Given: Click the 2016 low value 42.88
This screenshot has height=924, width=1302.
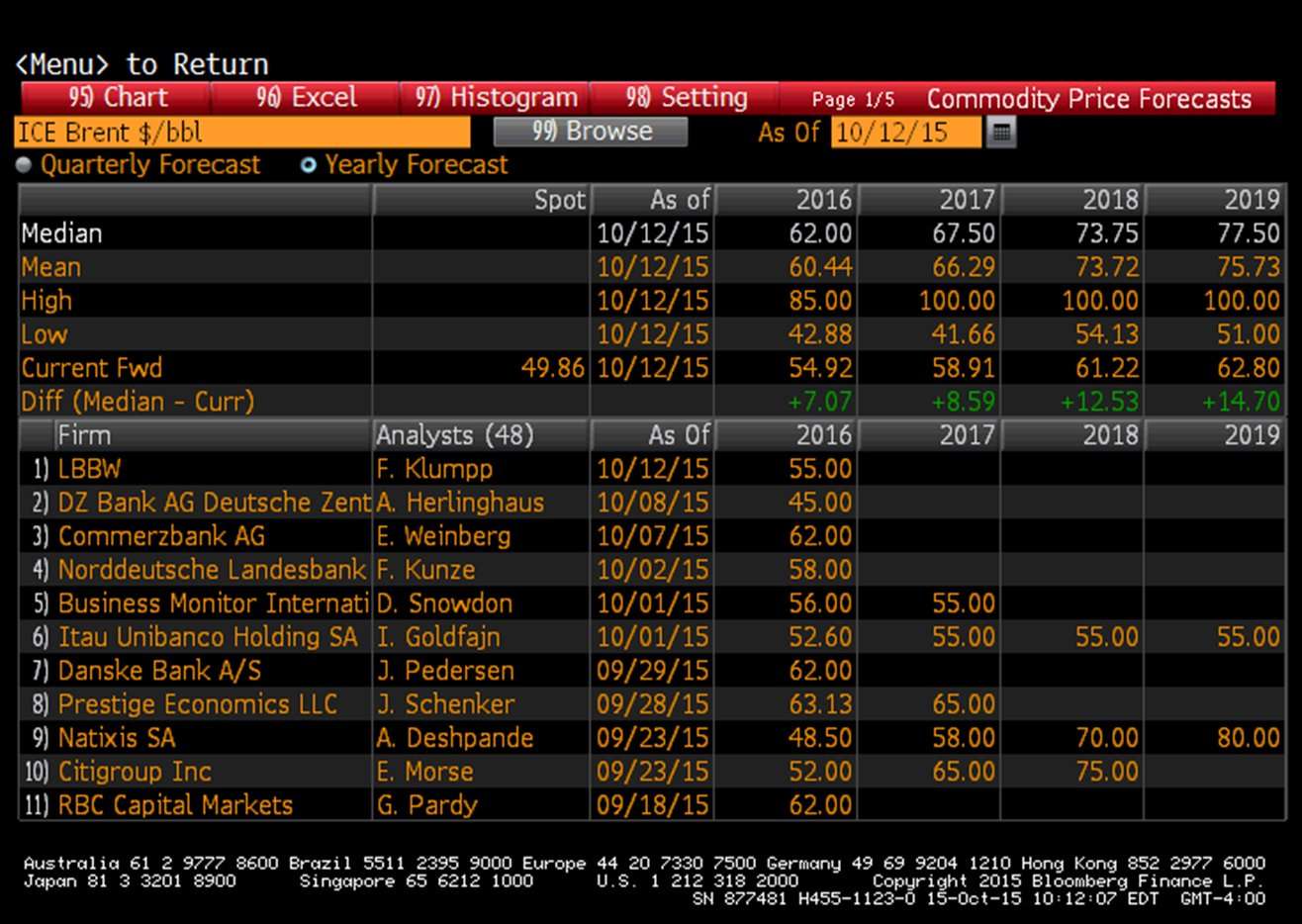Looking at the screenshot, I should [820, 334].
